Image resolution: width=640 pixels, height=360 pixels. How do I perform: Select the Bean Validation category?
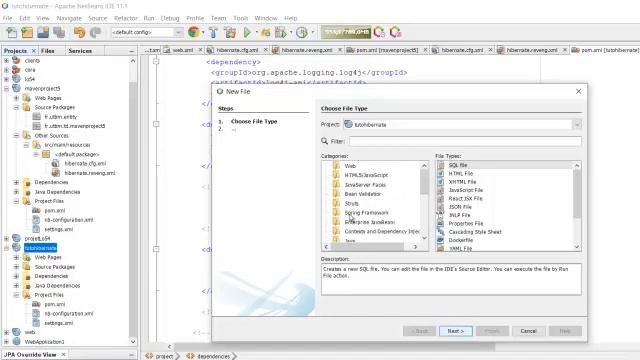tap(362, 194)
